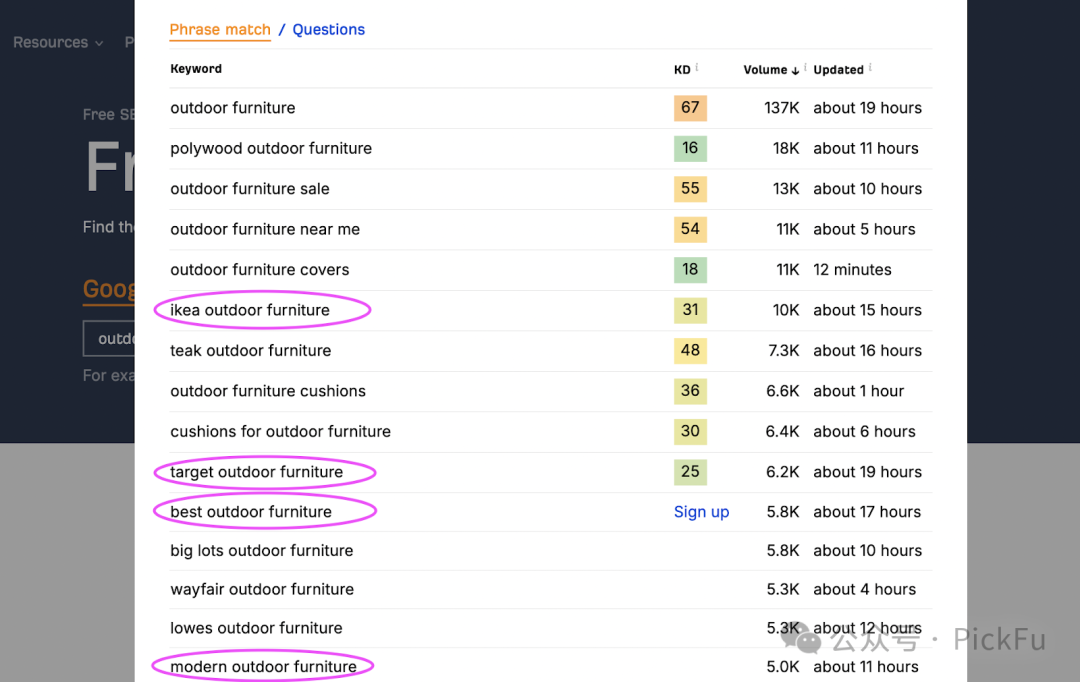Click the 'polywood outdoor furniture' keyword
The width and height of the screenshot is (1080, 682).
(271, 148)
